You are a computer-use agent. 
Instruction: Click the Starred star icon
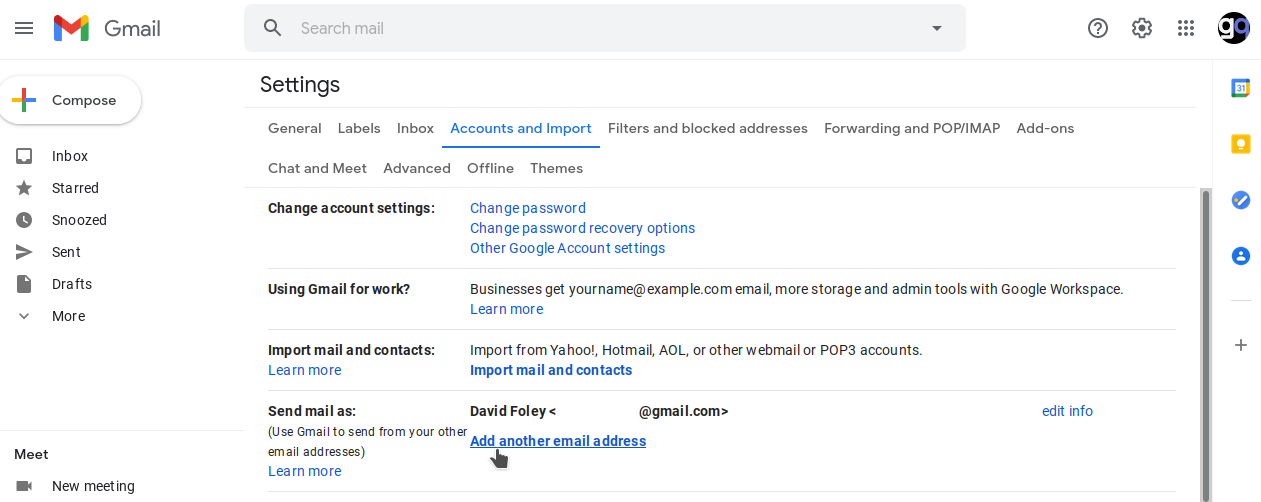[x=25, y=188]
